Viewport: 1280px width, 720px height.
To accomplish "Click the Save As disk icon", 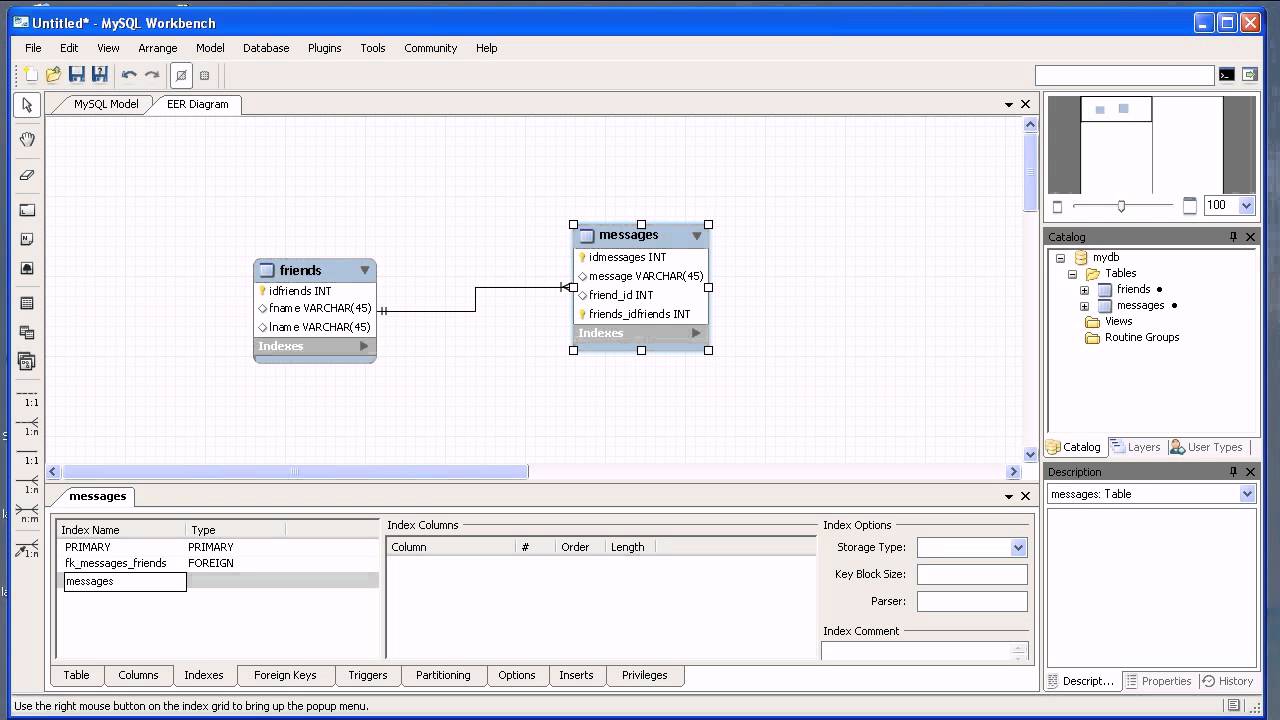I will 99,75.
